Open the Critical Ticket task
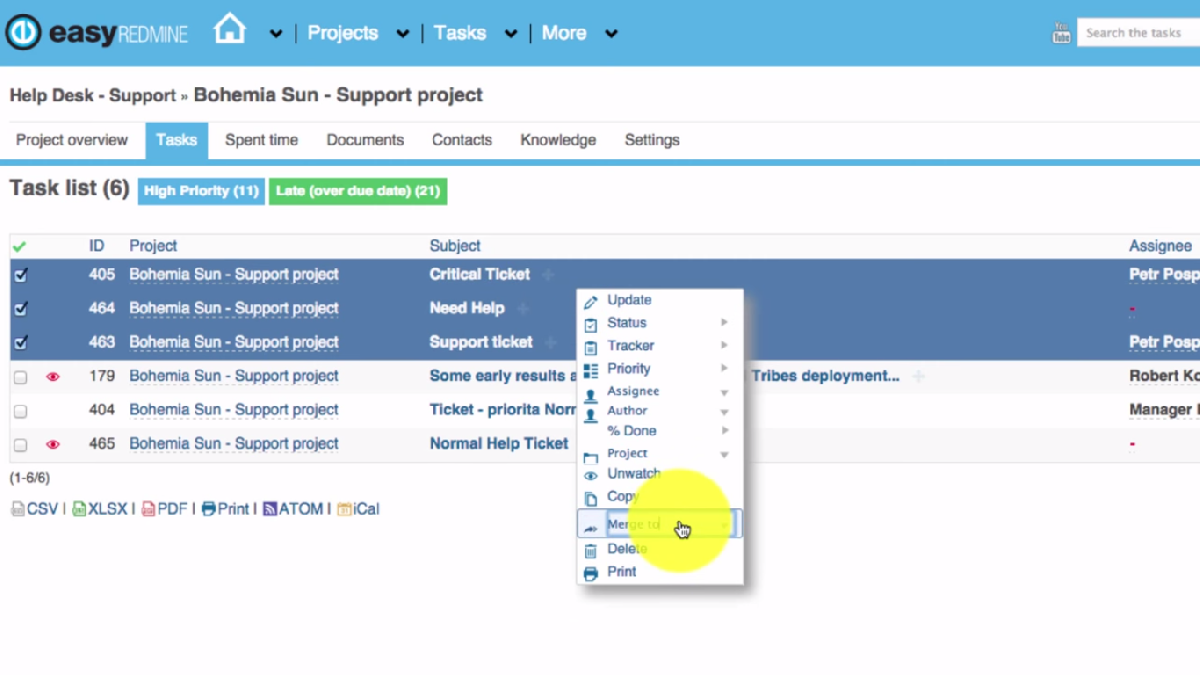Image resolution: width=1200 pixels, height=675 pixels. pyautogui.click(x=480, y=274)
